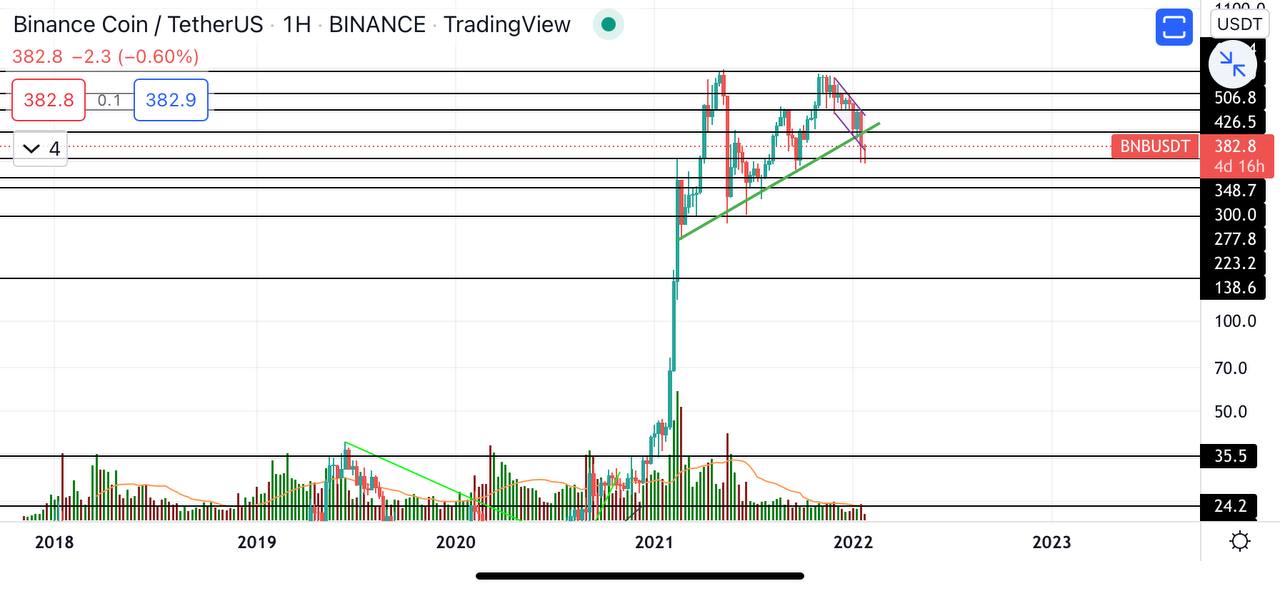Select the 426.5 horizontal line price label
Screen dimensions: 1280x591
[1235, 122]
